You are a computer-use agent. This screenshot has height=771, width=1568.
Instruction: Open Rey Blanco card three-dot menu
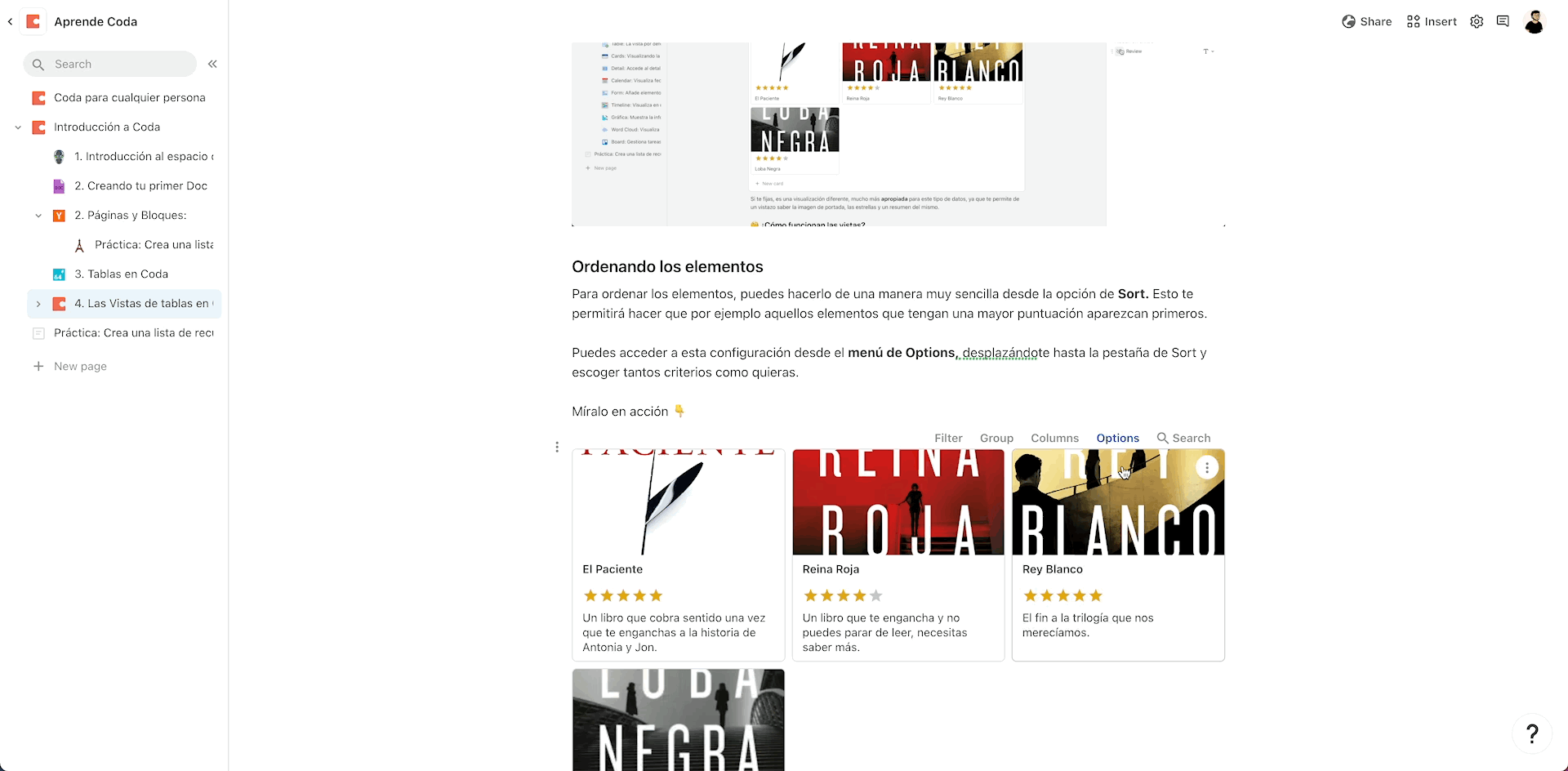[x=1207, y=467]
